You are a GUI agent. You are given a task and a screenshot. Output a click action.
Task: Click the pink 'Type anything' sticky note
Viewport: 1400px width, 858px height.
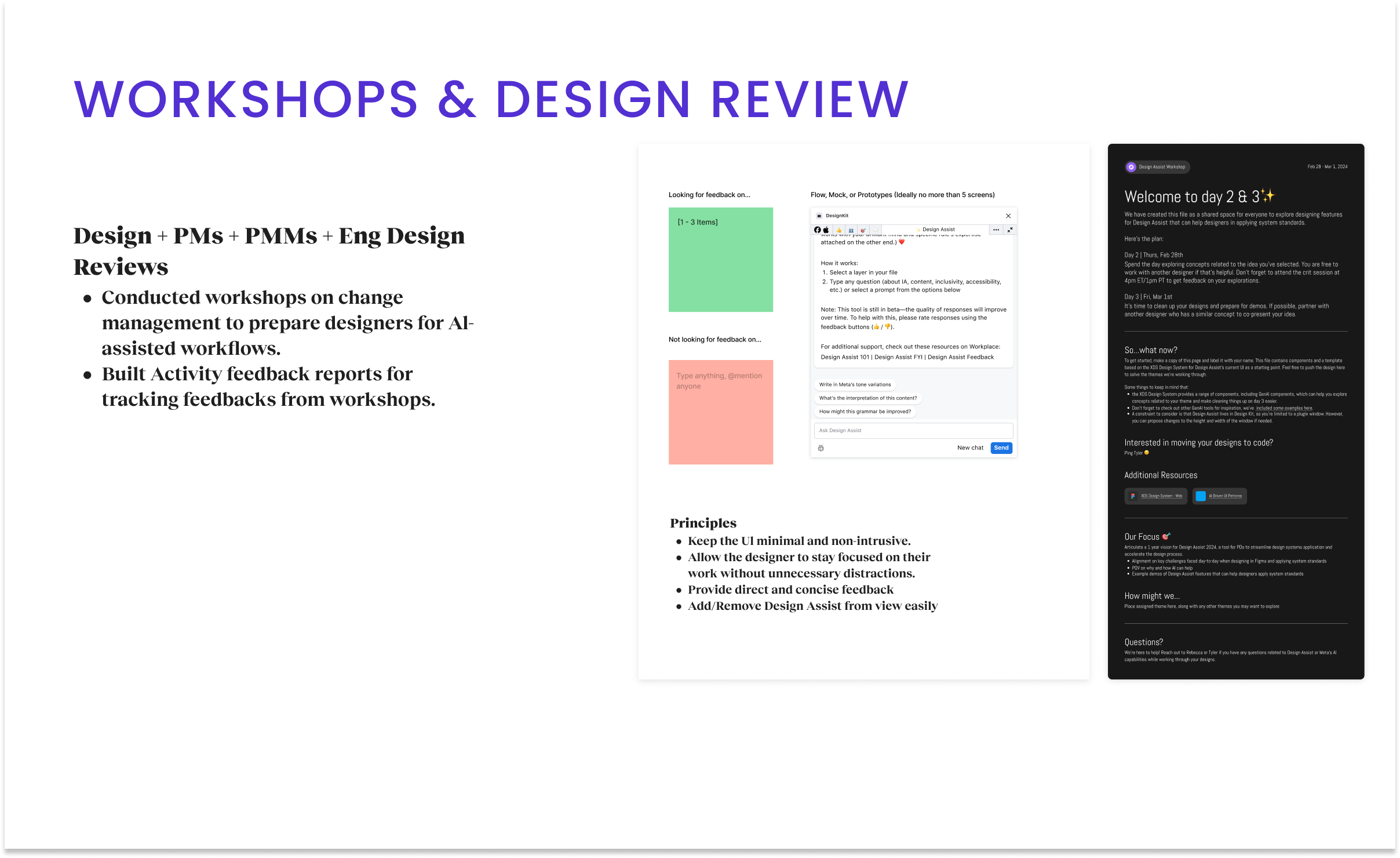point(720,412)
